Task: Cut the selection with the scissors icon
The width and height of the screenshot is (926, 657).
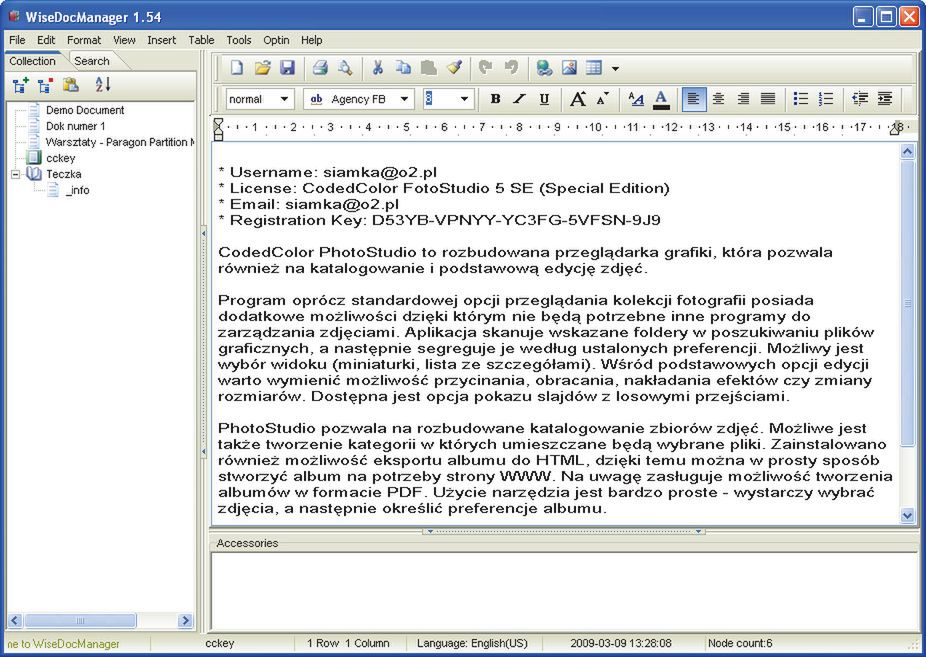Action: (x=377, y=68)
